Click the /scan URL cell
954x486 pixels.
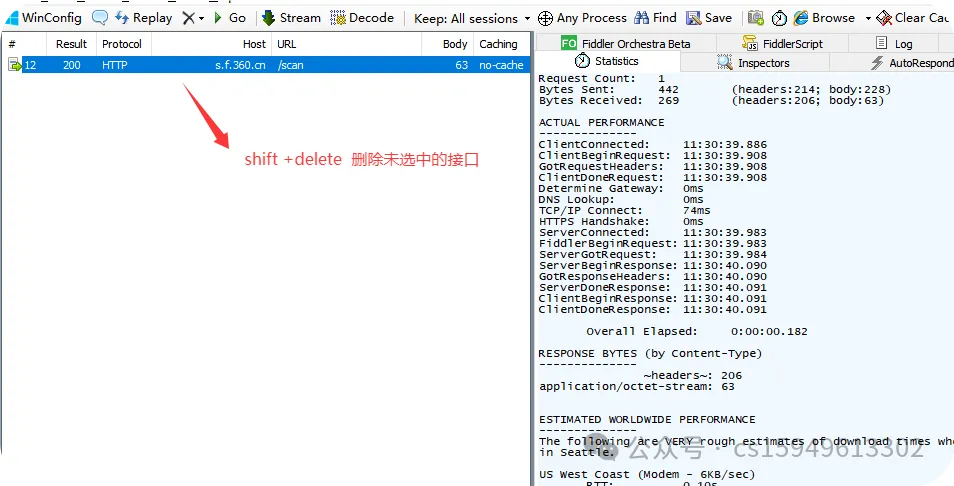[290, 65]
